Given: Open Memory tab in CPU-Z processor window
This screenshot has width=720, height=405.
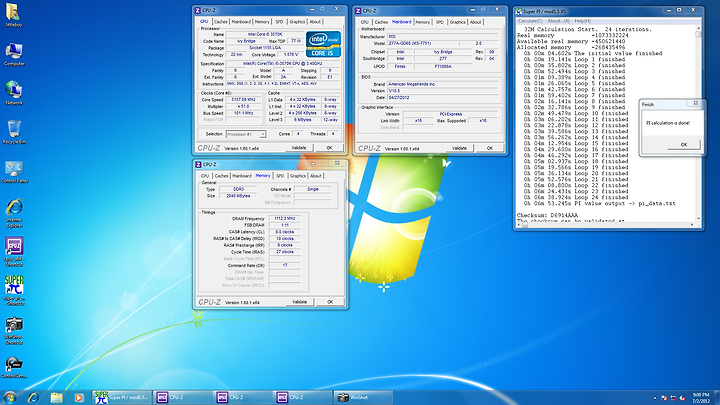Looking at the screenshot, I should (262, 22).
